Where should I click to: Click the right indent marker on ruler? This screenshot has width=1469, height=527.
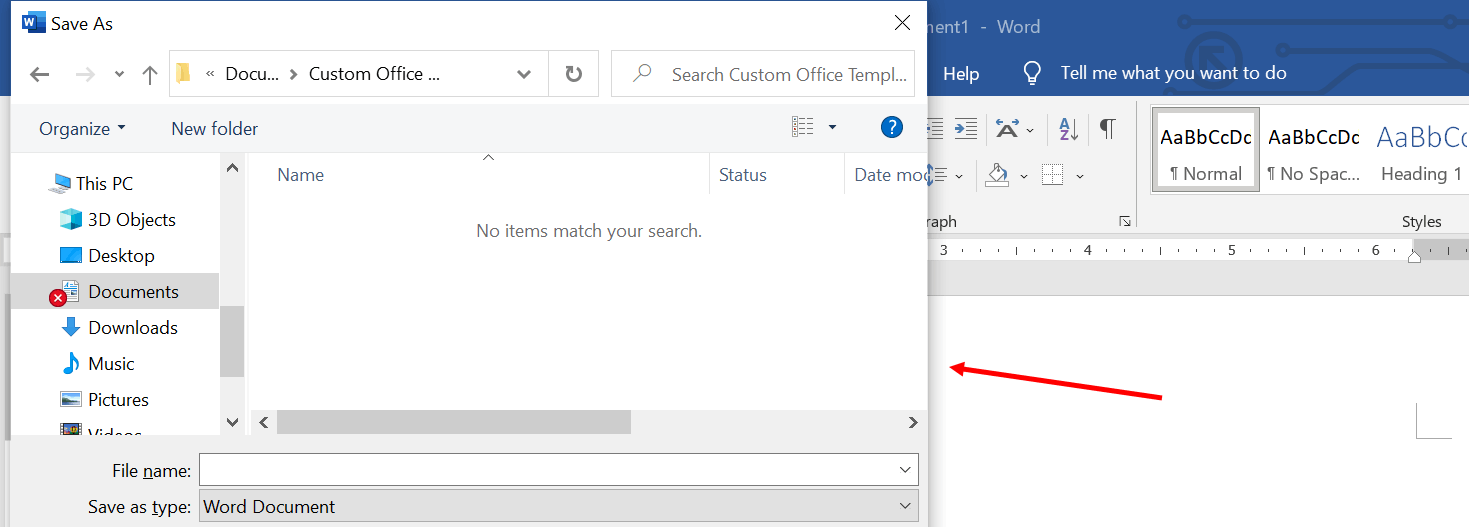pos(1413,257)
